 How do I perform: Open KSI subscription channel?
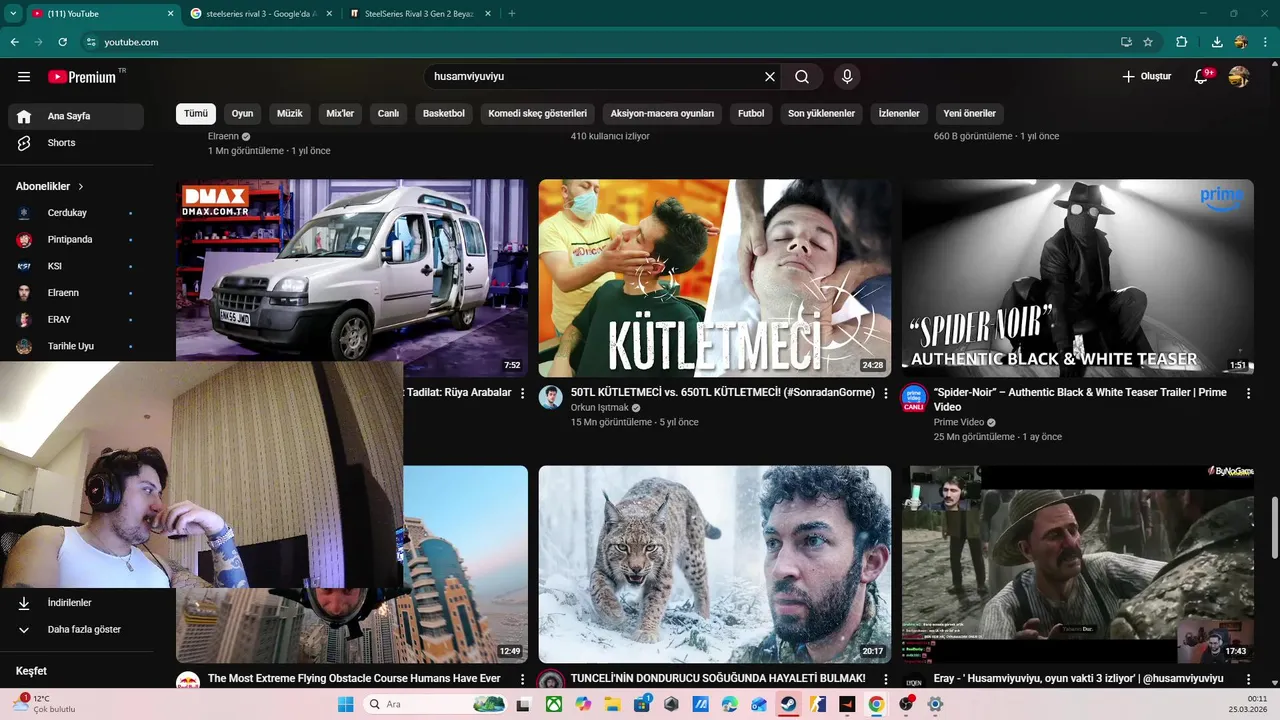tap(76, 266)
